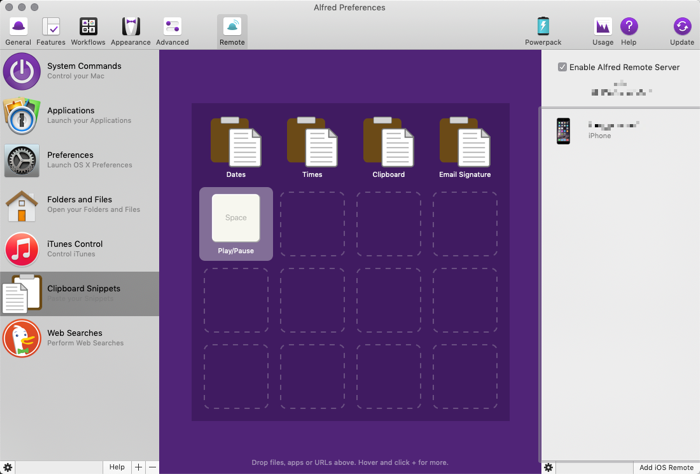Click the Folders and Files house icon
This screenshot has height=474, width=700.
21,206
